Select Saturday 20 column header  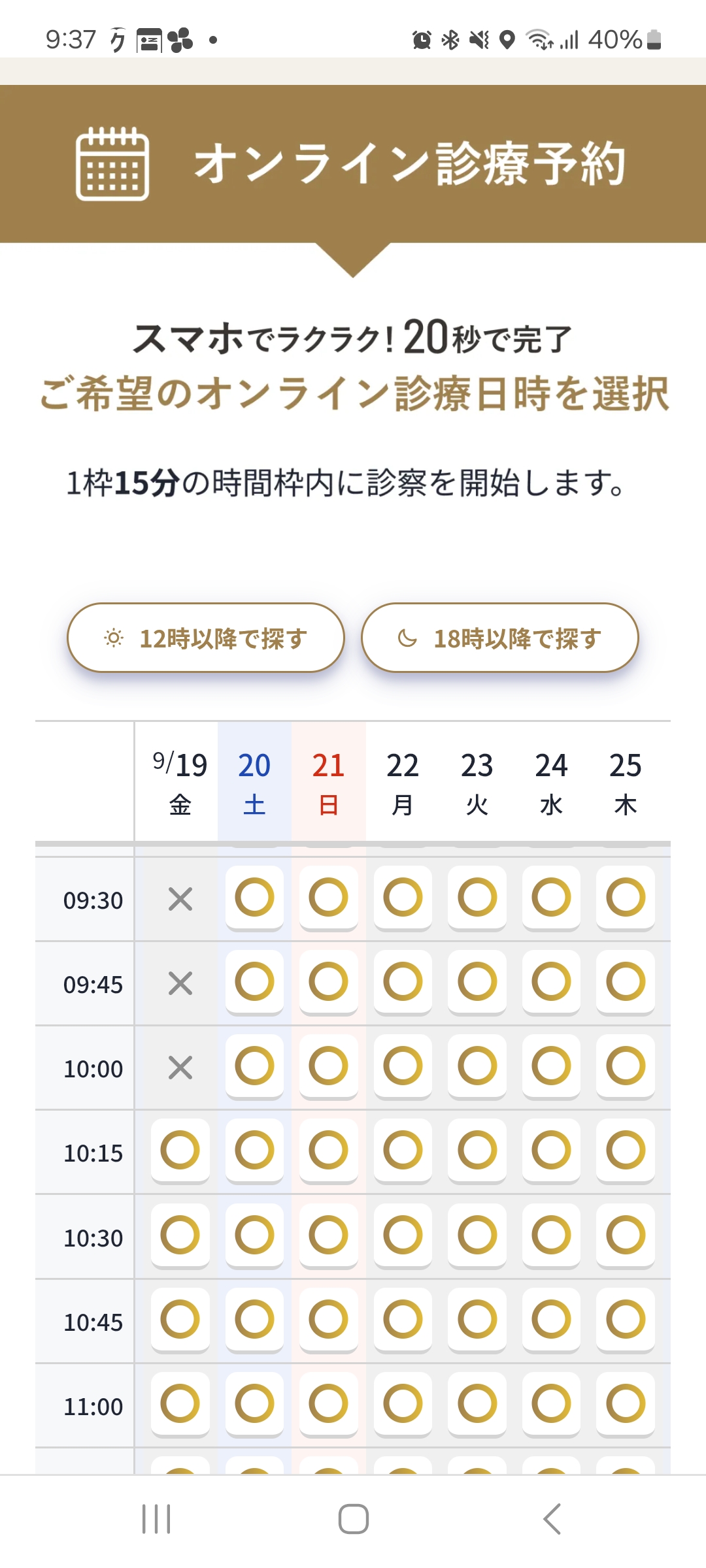point(254,782)
